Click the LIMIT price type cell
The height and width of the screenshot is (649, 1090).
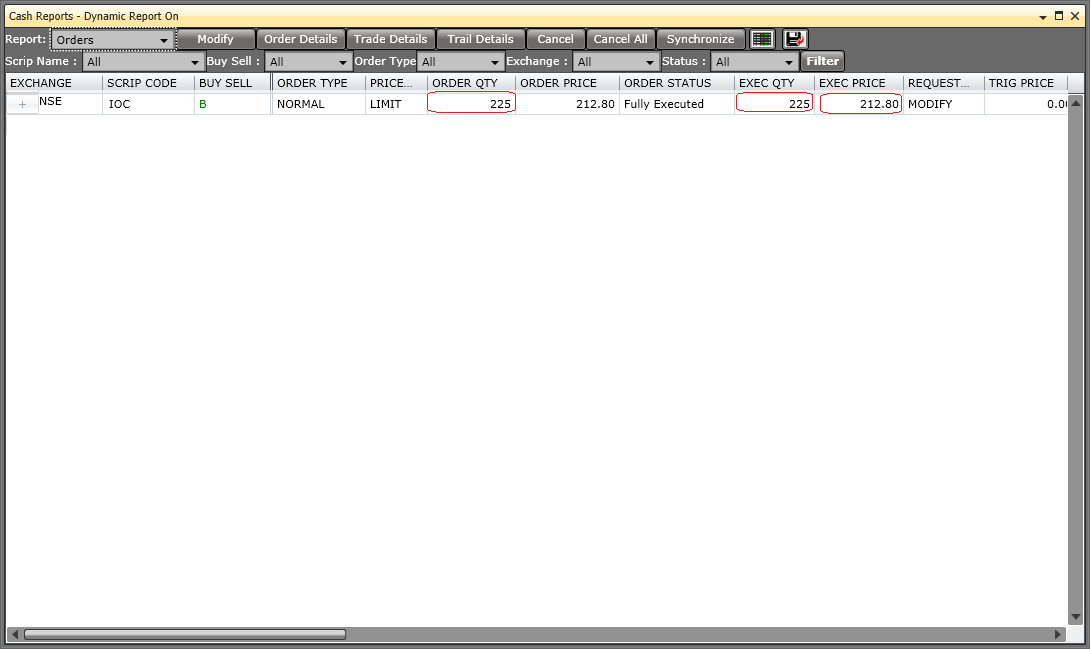(396, 104)
